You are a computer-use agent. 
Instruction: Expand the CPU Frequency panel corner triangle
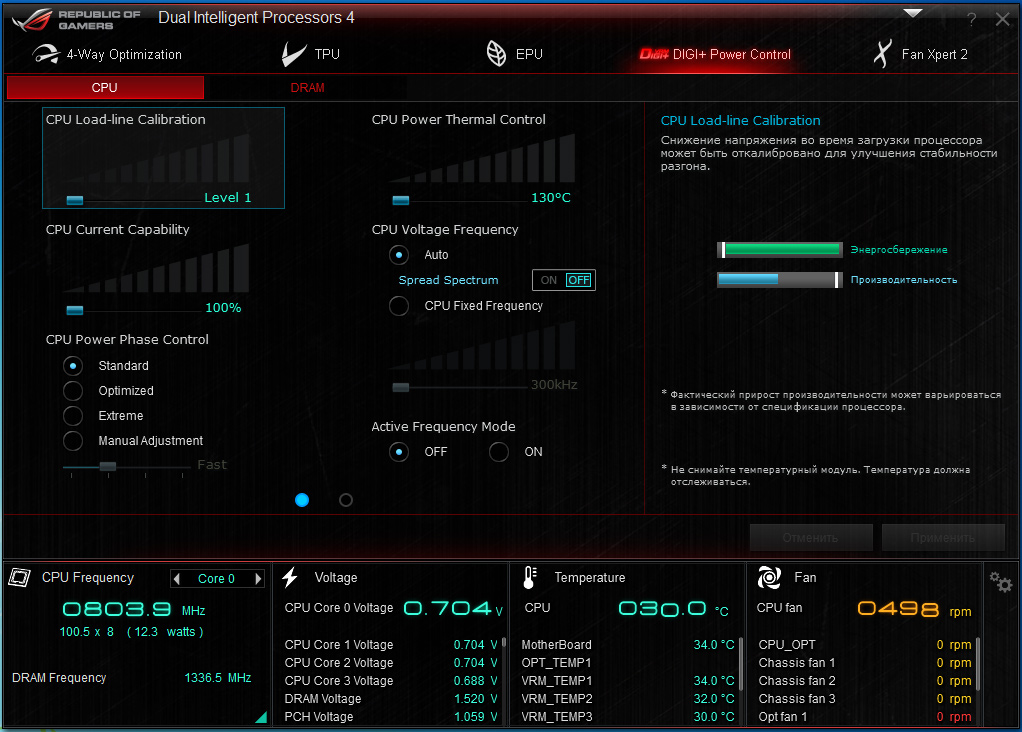[x=261, y=717]
